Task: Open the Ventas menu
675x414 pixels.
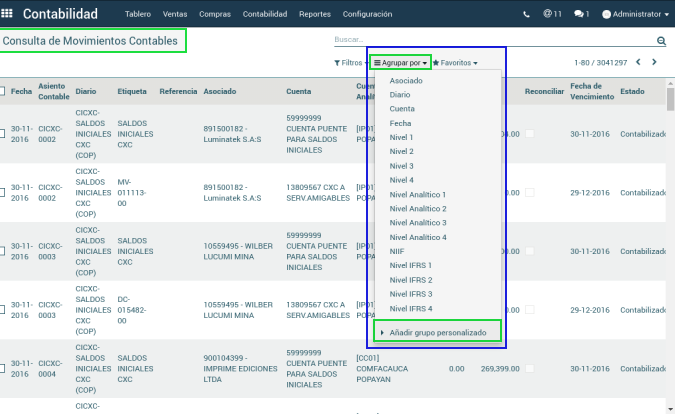Action: point(175,15)
